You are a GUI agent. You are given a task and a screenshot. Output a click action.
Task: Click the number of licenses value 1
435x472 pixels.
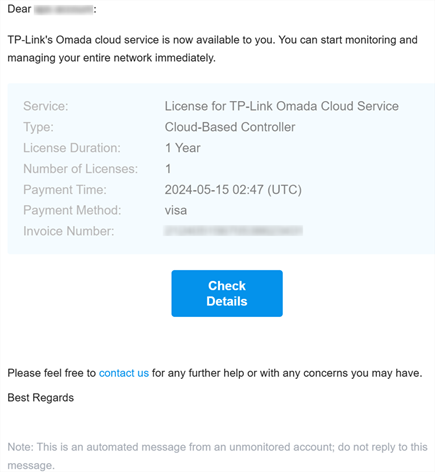(168, 169)
